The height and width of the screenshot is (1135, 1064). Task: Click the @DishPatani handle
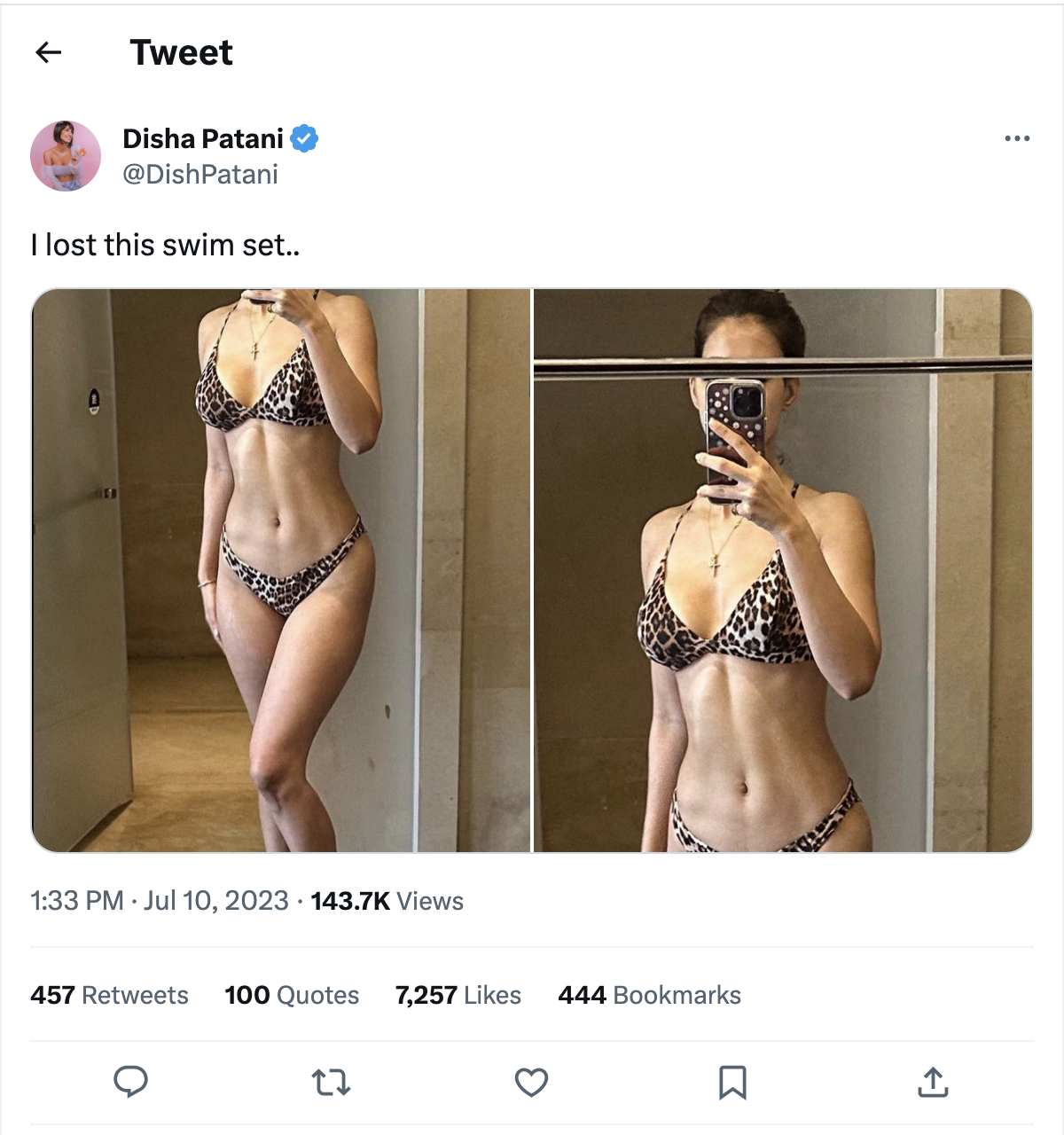200,174
